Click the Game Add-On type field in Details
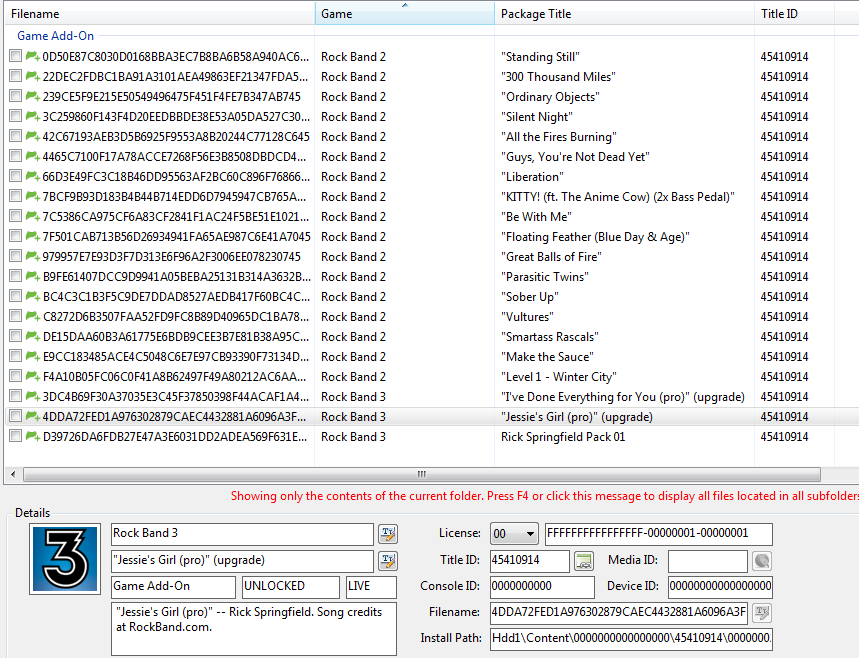The image size is (859, 658). (173, 587)
